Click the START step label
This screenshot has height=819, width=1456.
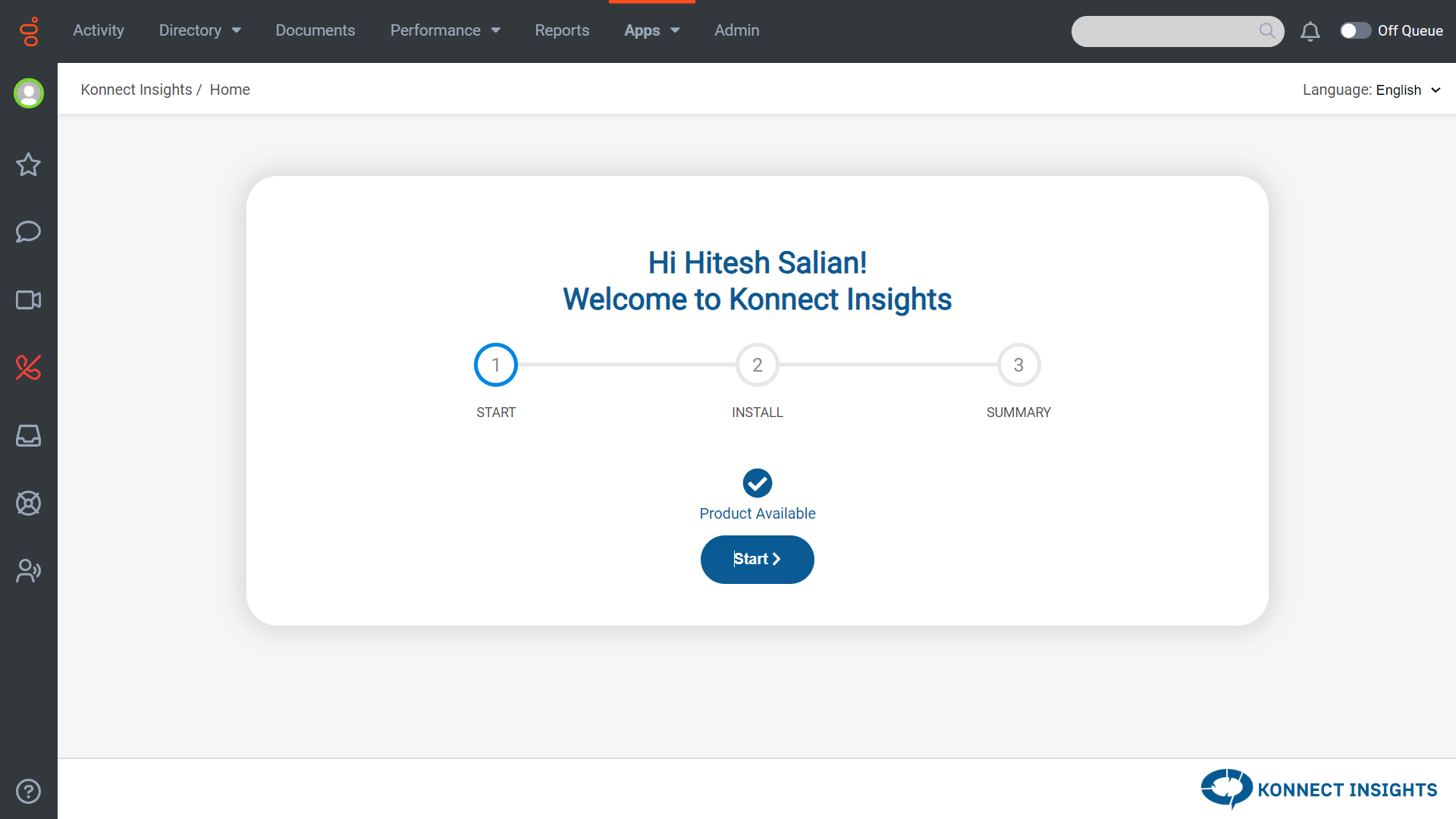(496, 413)
